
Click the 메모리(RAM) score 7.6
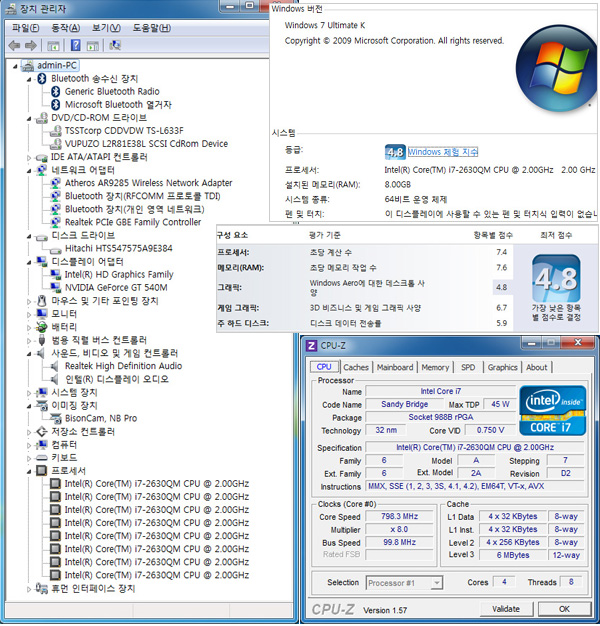pos(501,267)
